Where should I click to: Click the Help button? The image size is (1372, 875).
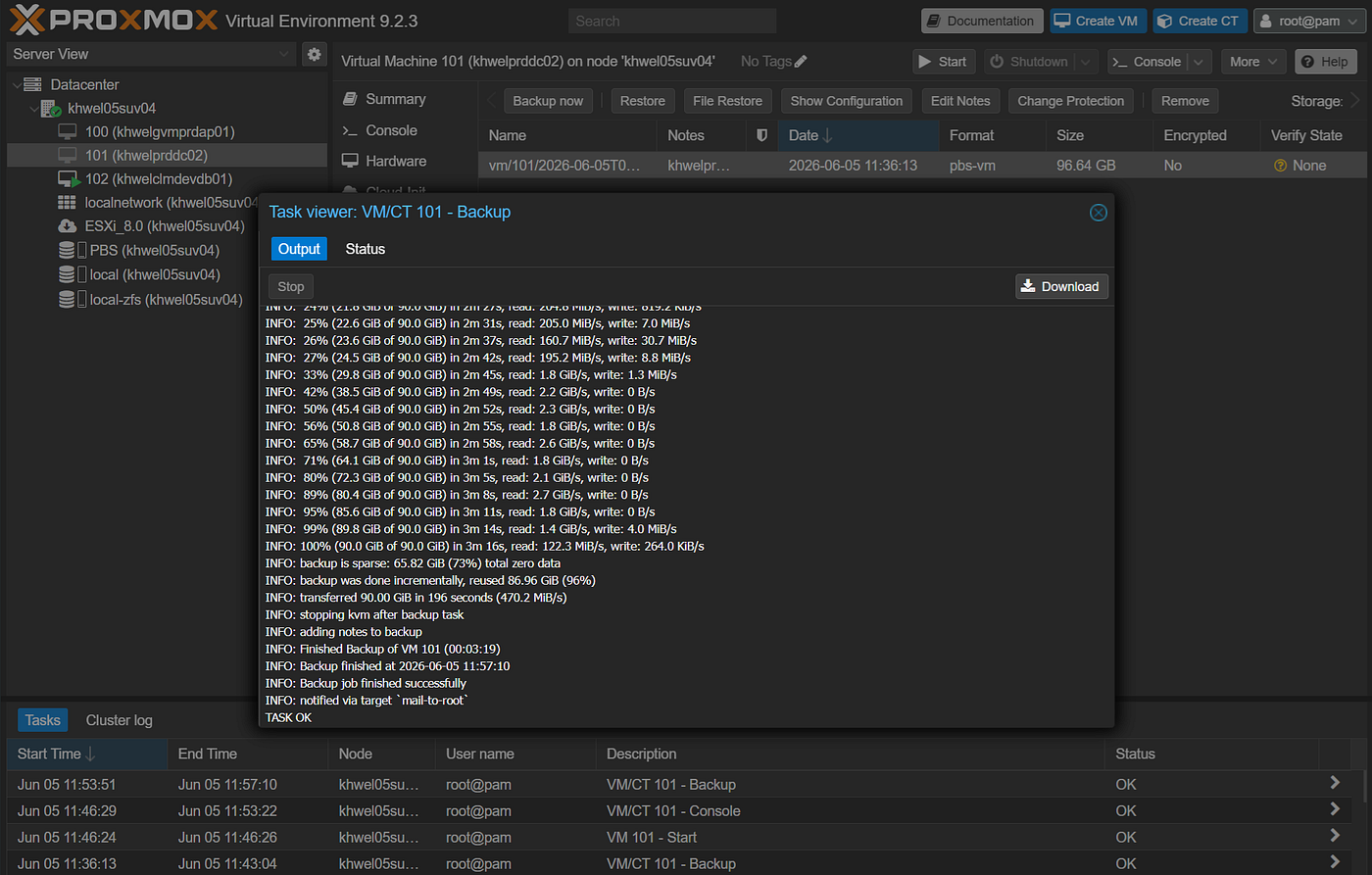point(1324,62)
